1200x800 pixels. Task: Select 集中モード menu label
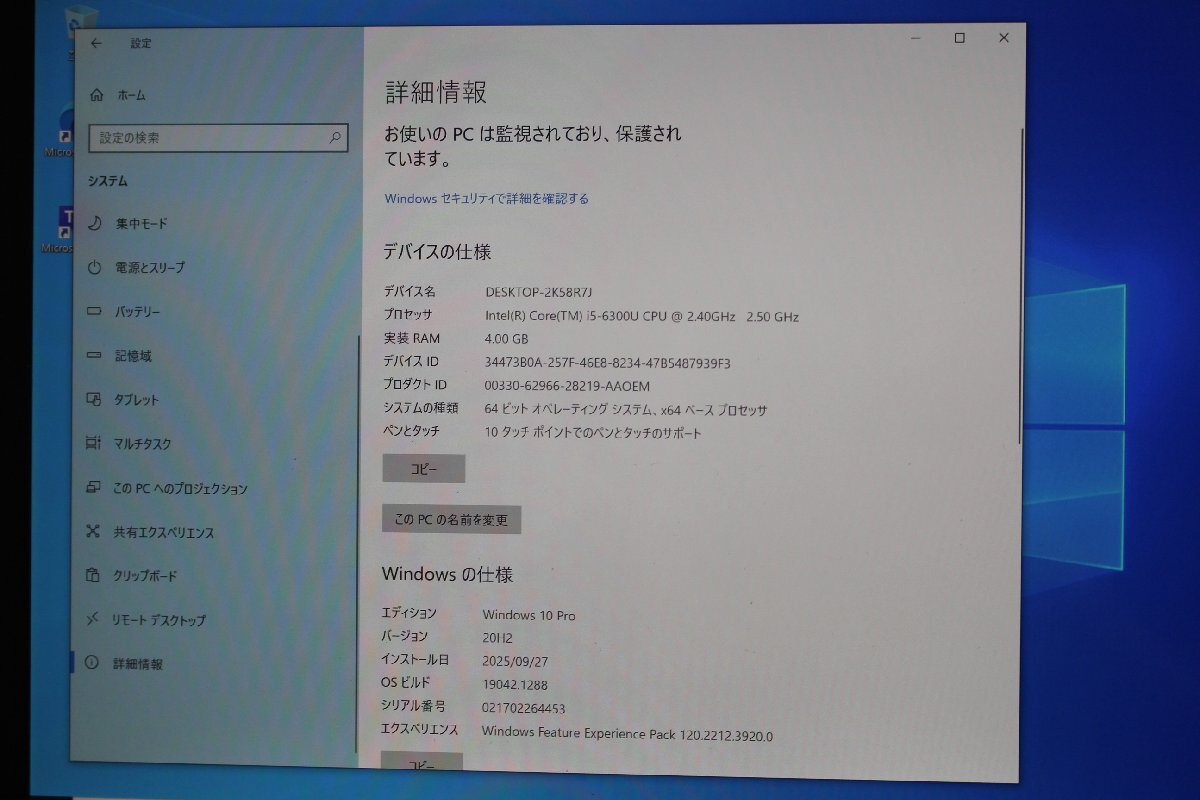click(x=141, y=224)
